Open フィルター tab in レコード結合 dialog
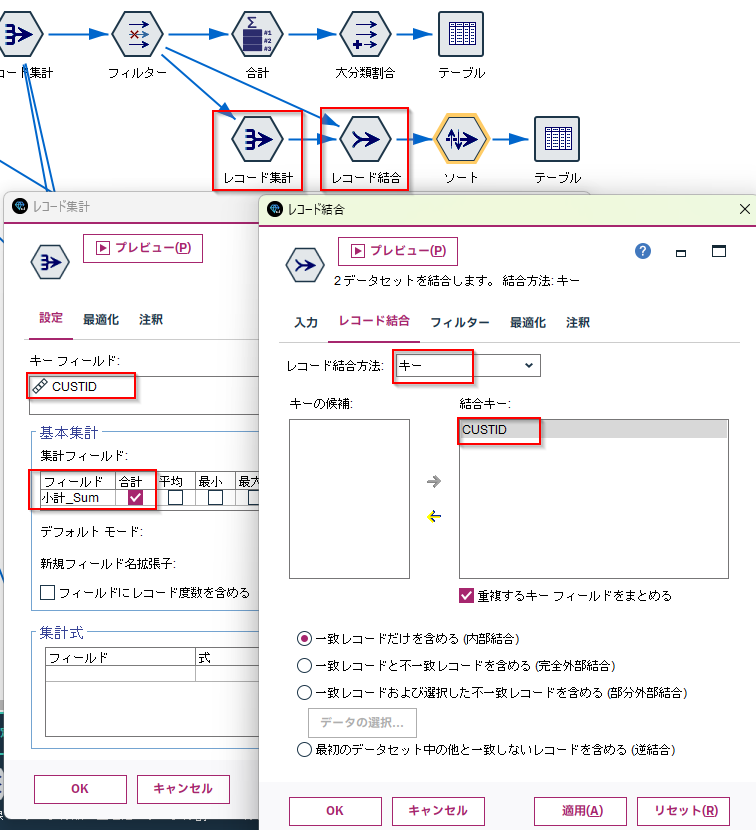 (460, 322)
